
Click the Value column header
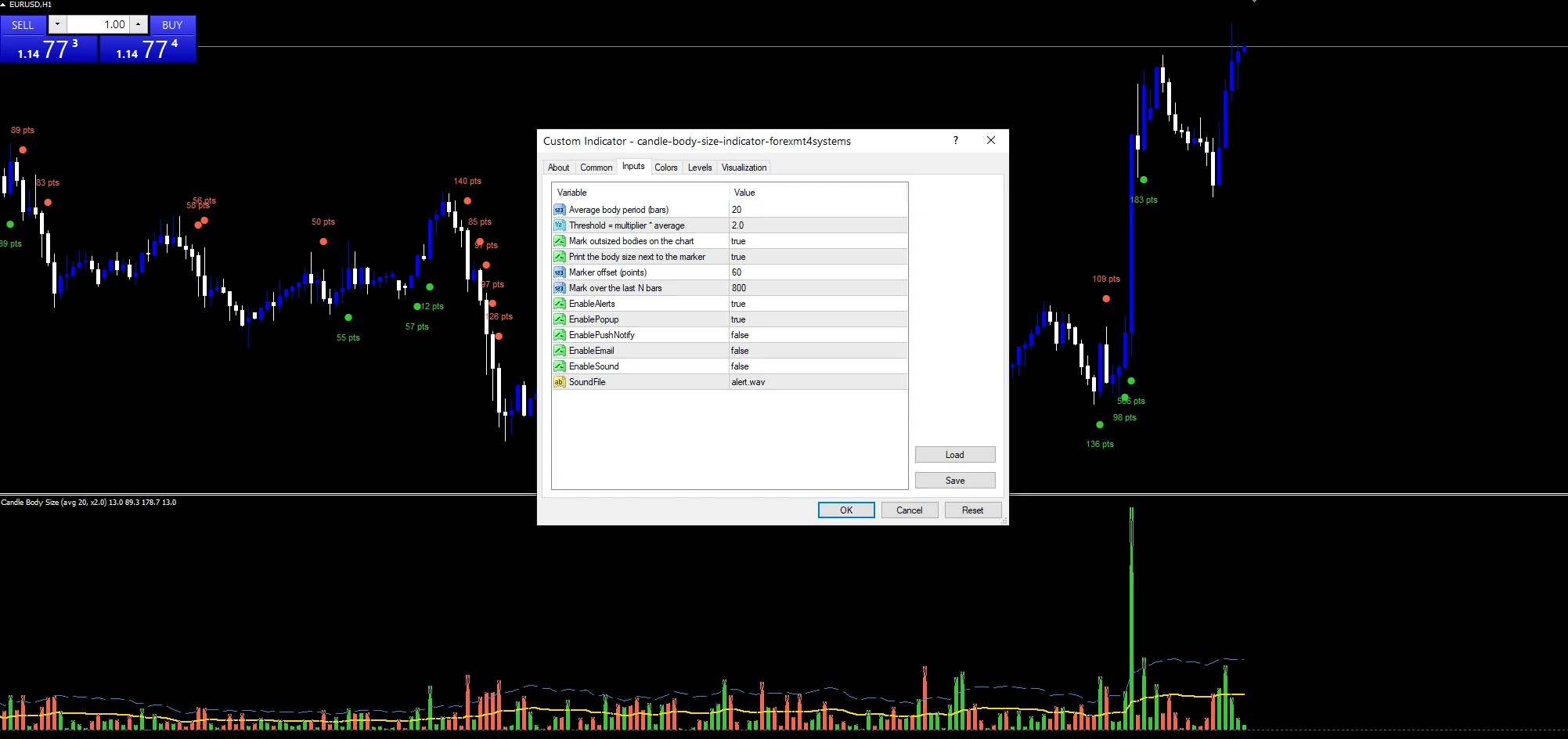point(818,193)
